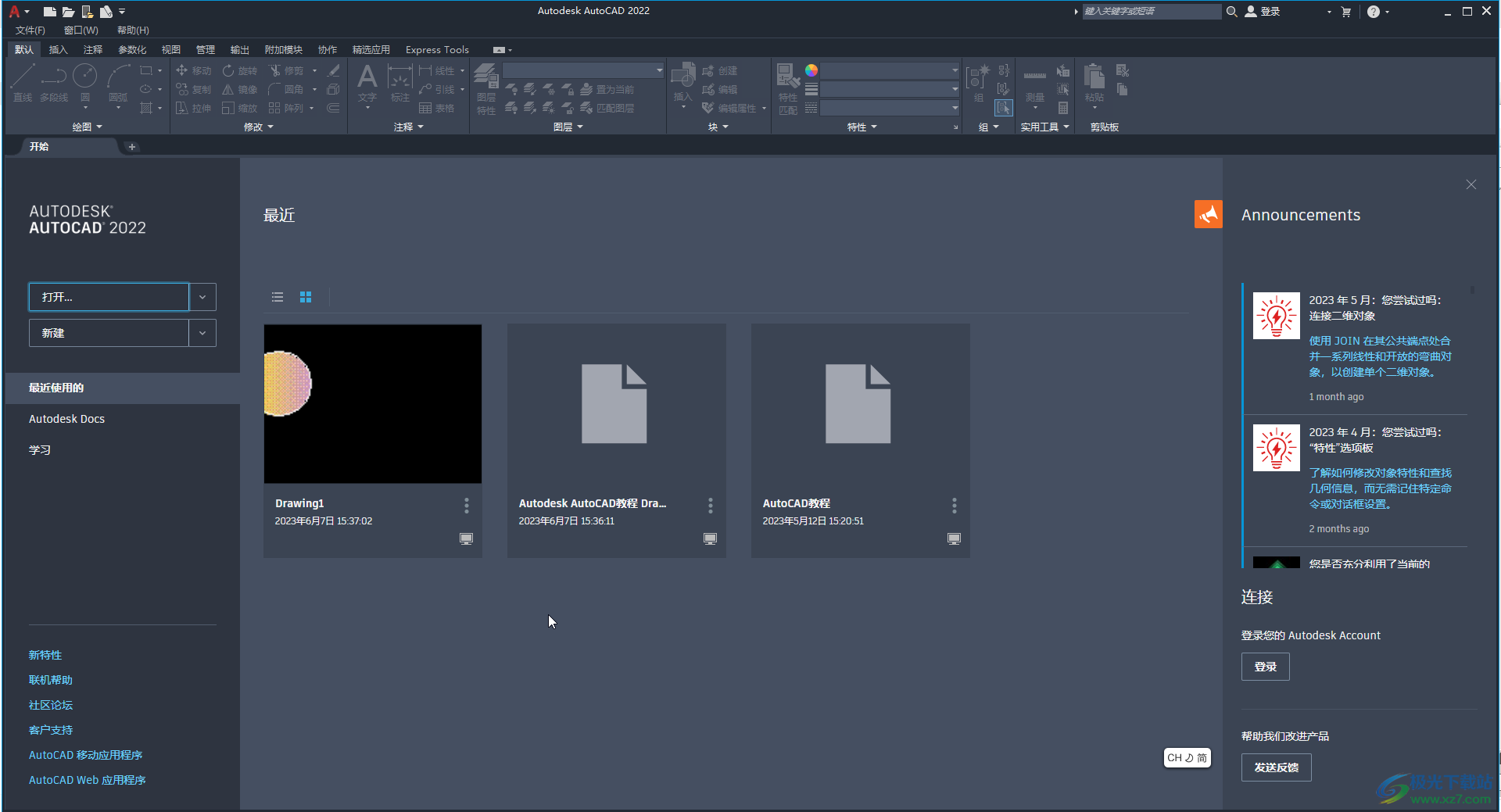Open the Express Tools ribbon tab
1501x812 pixels.
437,49
